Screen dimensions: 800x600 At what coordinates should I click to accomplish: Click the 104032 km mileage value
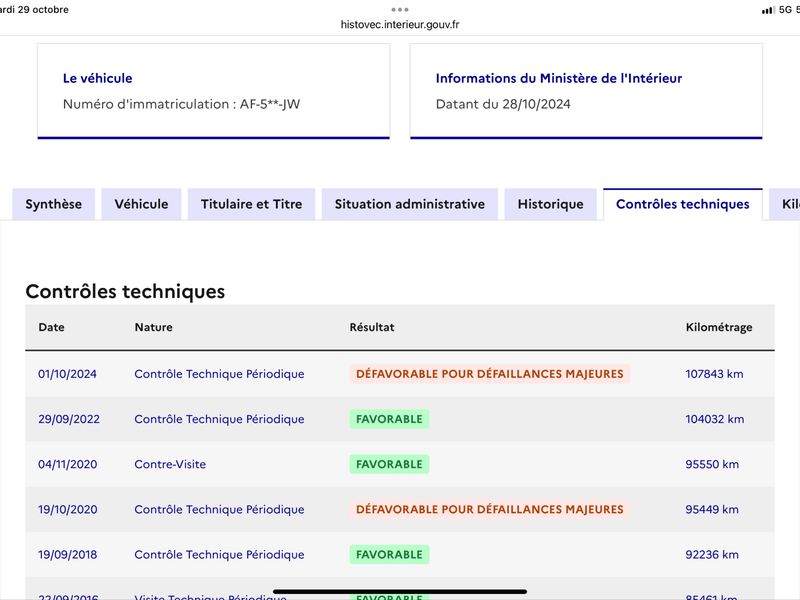[x=715, y=419]
